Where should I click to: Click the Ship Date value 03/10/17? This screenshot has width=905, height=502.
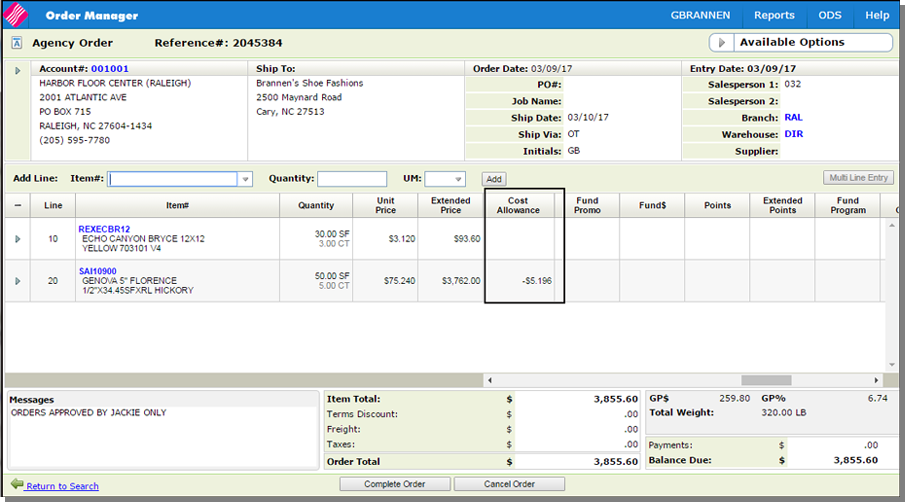tap(588, 117)
